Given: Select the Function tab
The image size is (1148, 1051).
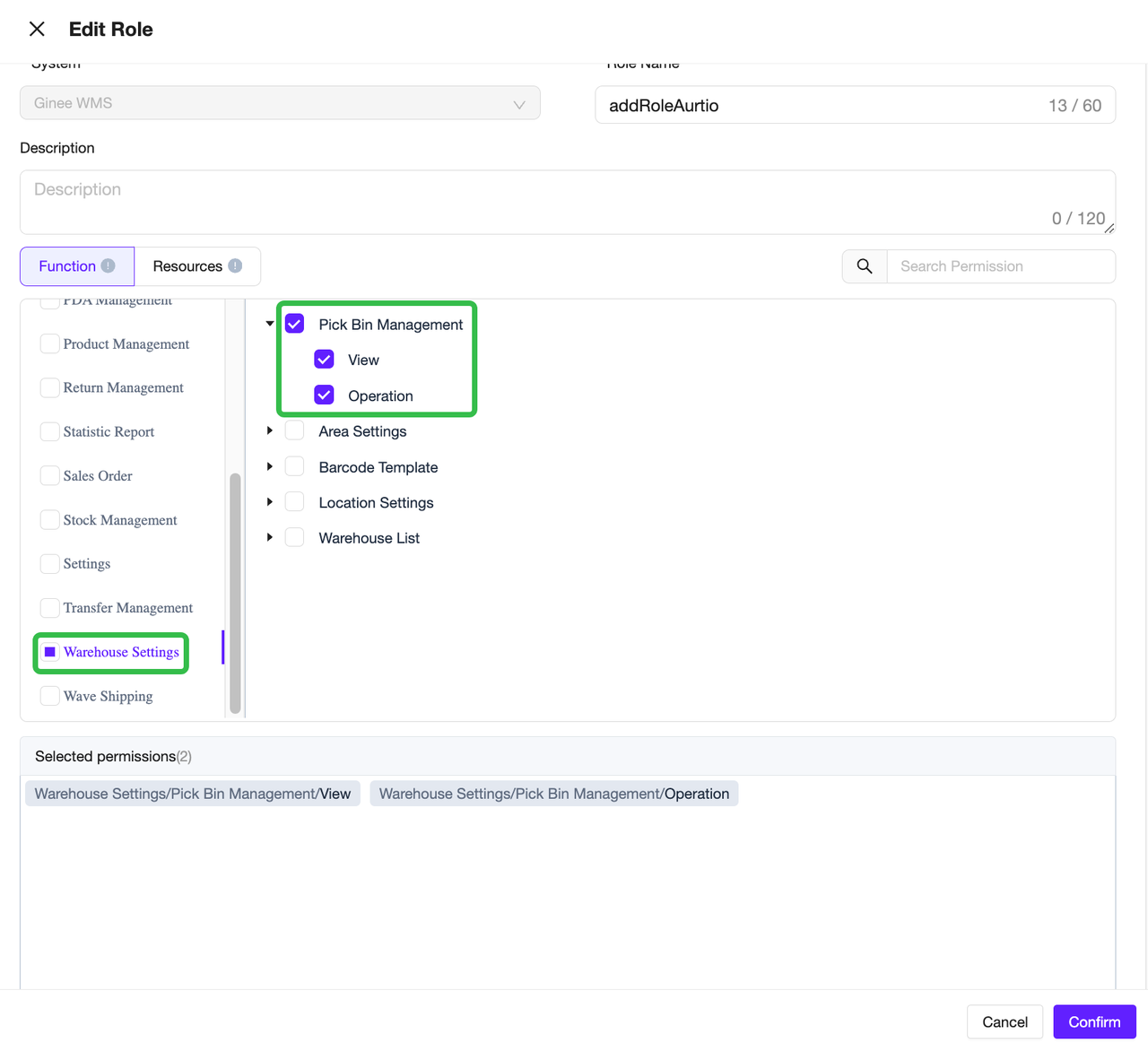Looking at the screenshot, I should pyautogui.click(x=67, y=266).
